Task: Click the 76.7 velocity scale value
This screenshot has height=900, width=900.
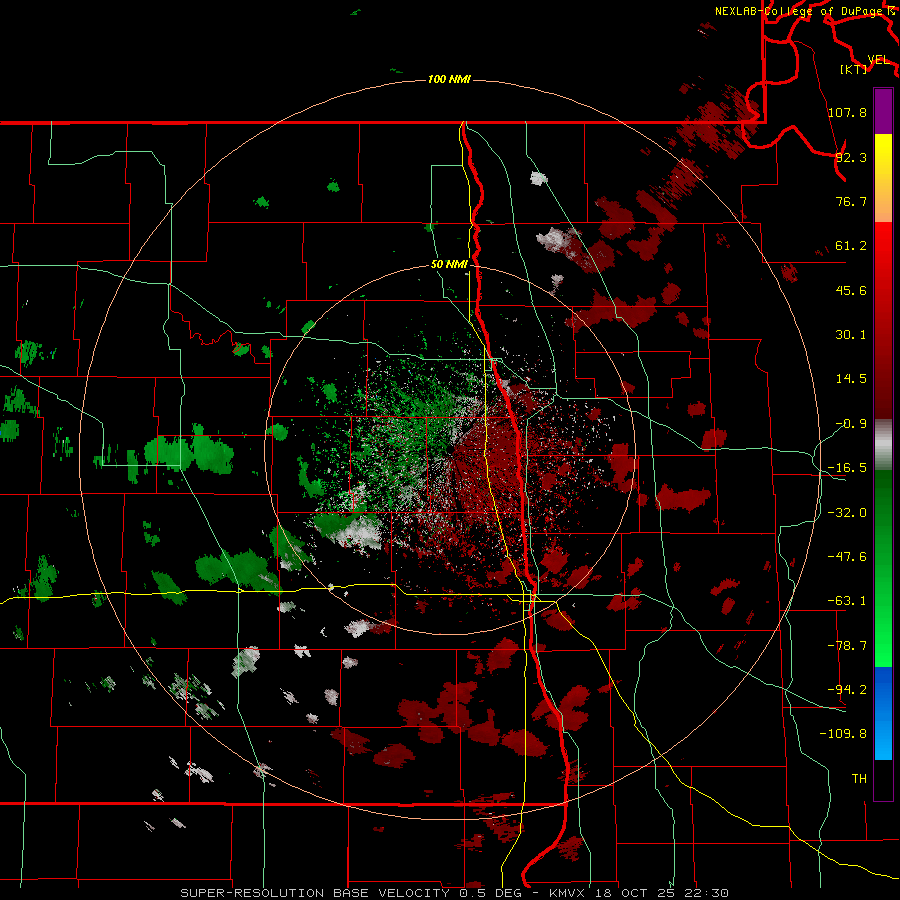Action: pyautogui.click(x=851, y=201)
